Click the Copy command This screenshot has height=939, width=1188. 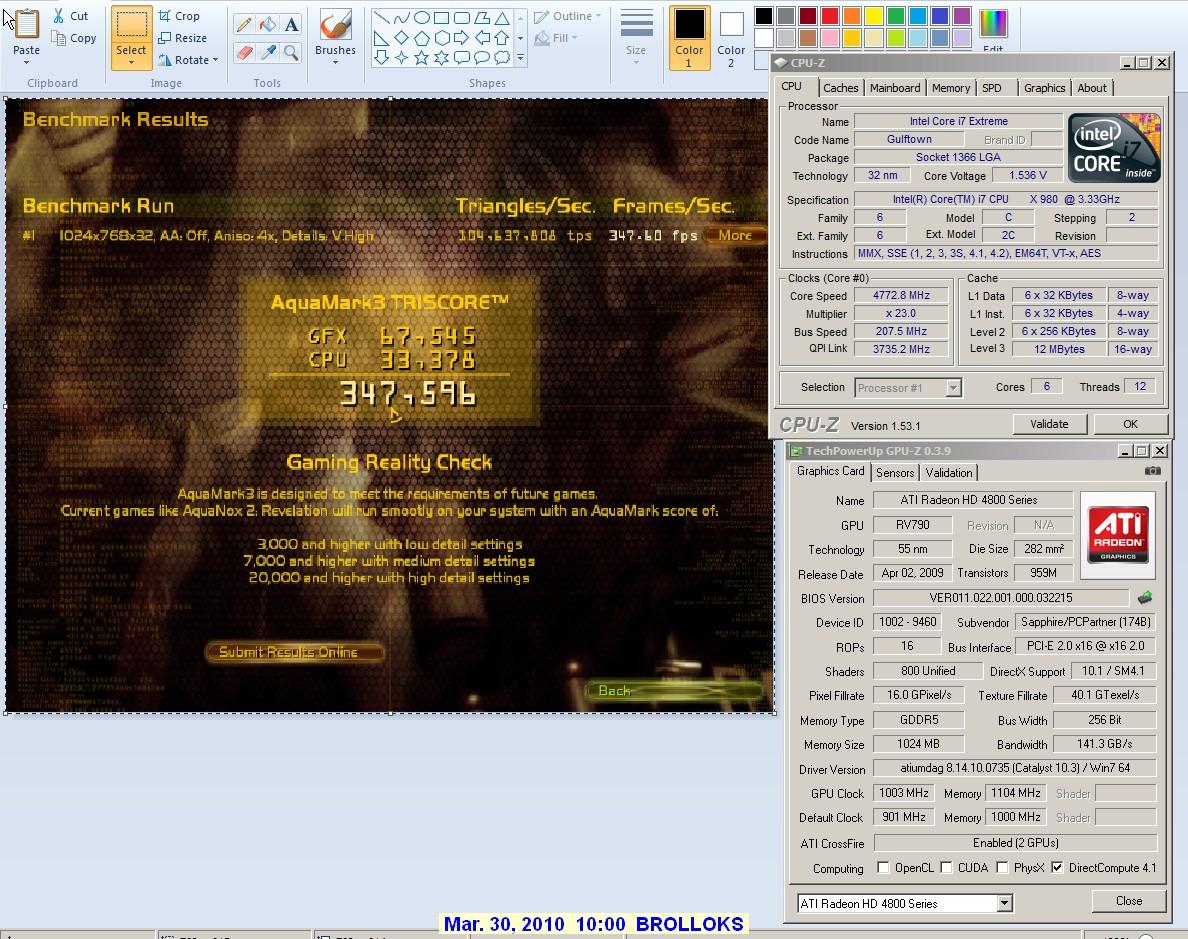pyautogui.click(x=74, y=38)
